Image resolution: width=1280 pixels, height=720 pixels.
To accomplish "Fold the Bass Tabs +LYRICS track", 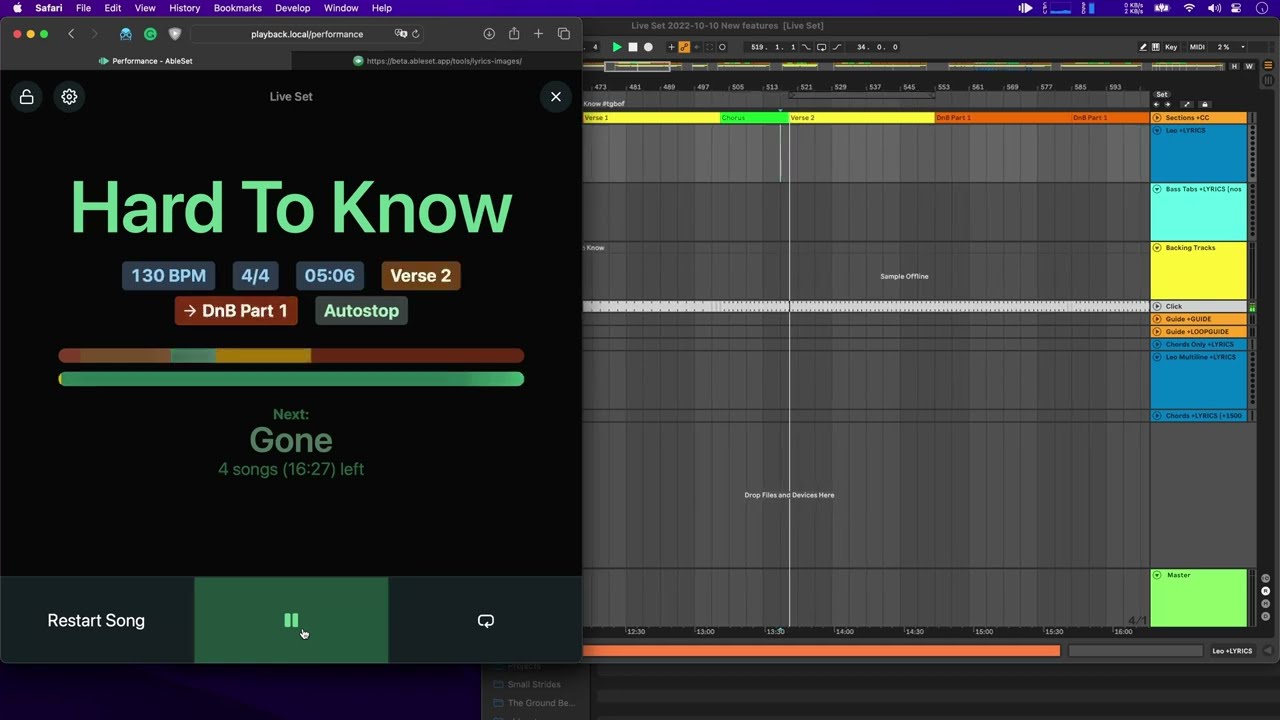I will [1157, 189].
